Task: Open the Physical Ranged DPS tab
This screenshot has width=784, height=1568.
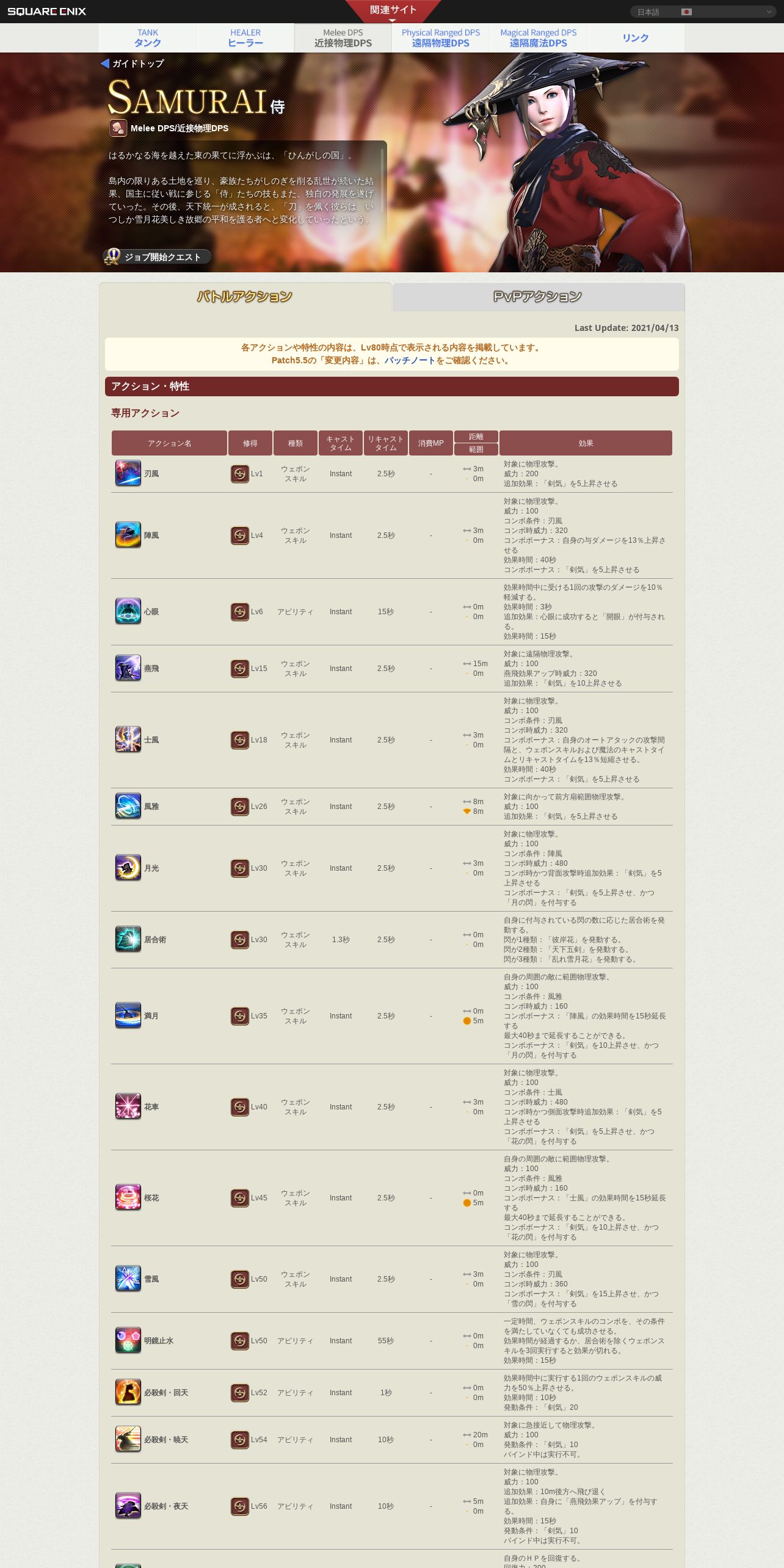Action: (x=441, y=38)
